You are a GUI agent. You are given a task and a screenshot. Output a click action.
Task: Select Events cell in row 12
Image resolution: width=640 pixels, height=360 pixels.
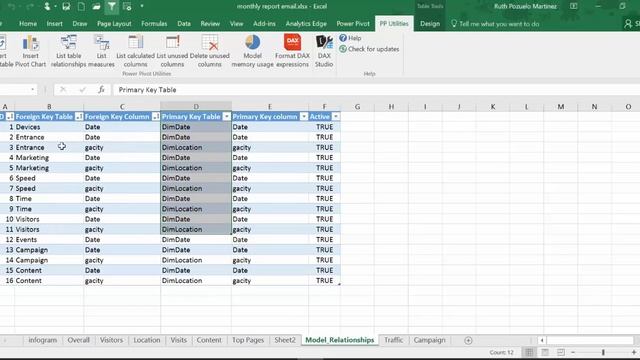click(x=49, y=240)
